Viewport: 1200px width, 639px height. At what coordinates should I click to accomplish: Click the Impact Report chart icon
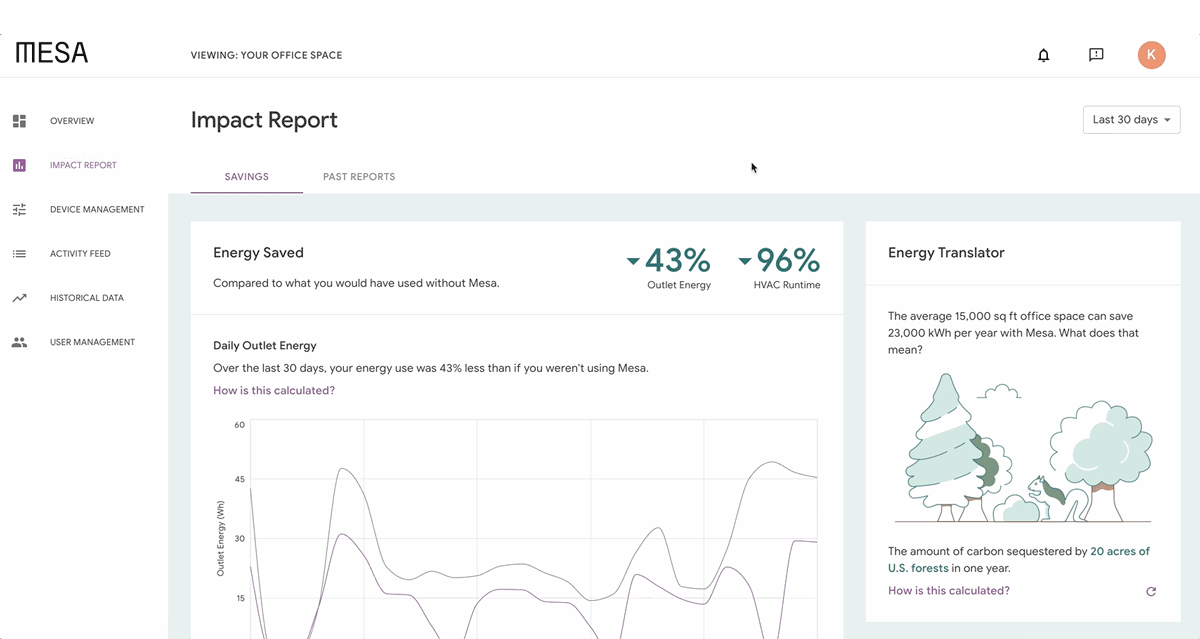point(19,165)
